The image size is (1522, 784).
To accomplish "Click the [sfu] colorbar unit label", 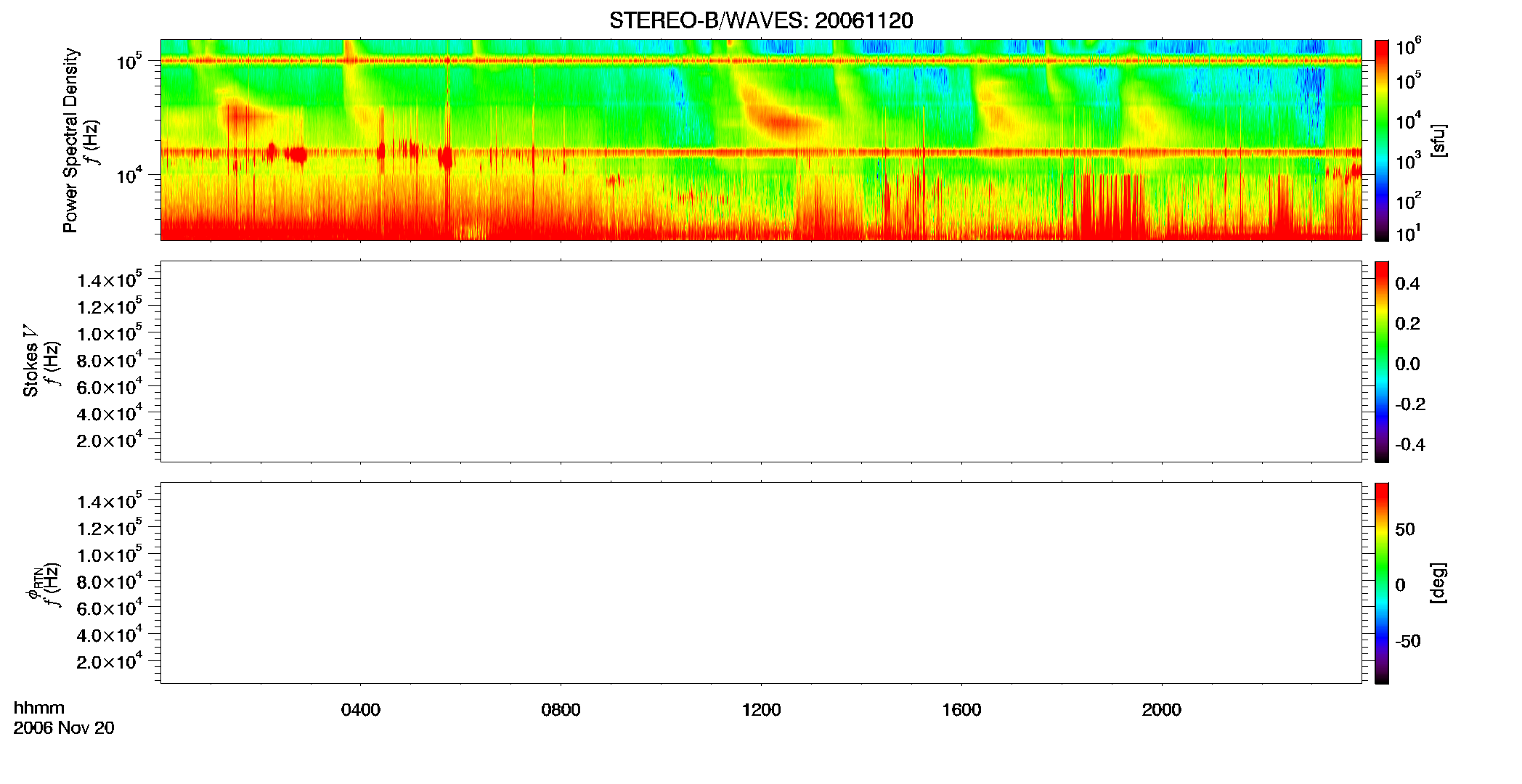I will tap(1438, 140).
